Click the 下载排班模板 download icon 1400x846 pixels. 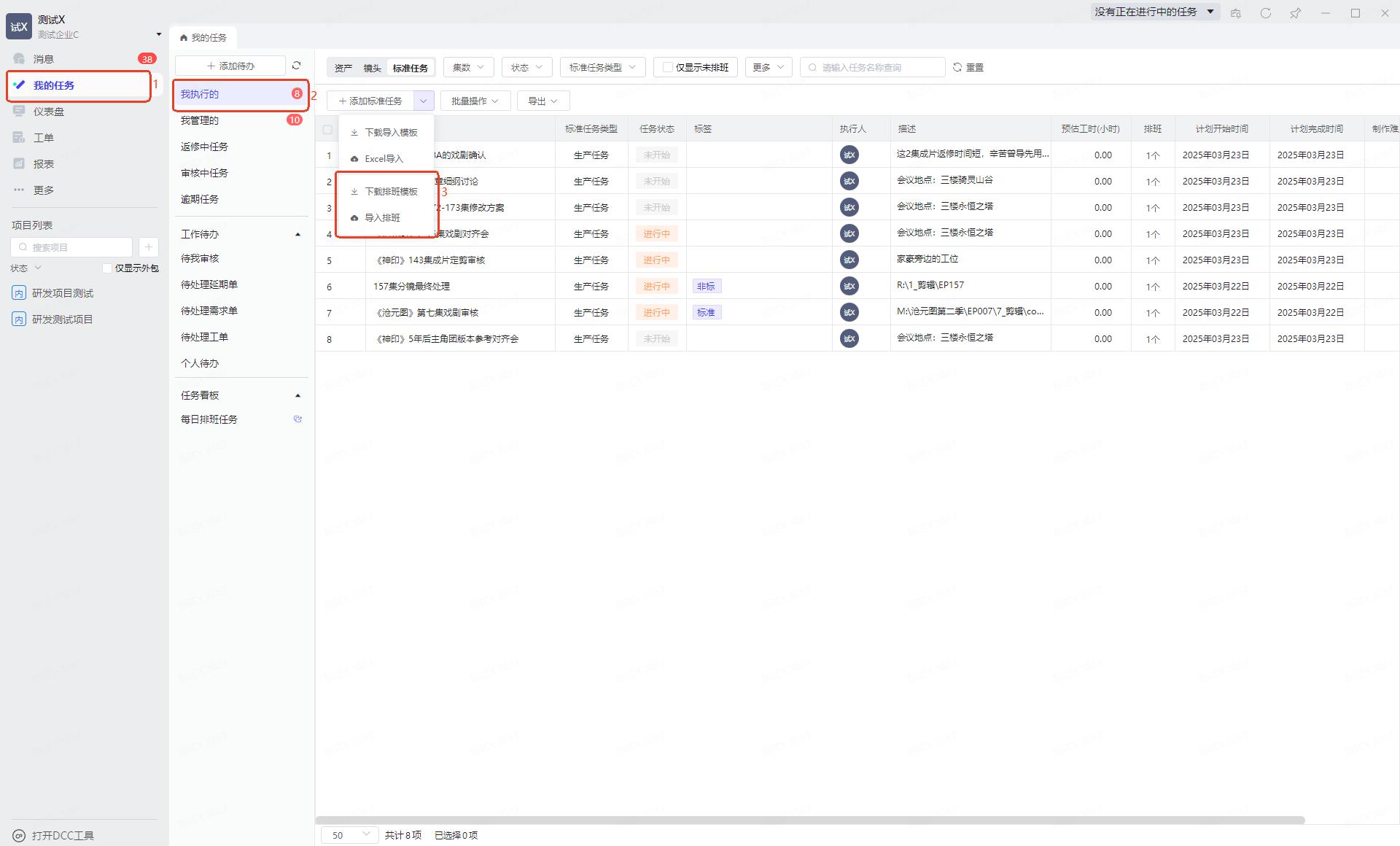point(354,192)
